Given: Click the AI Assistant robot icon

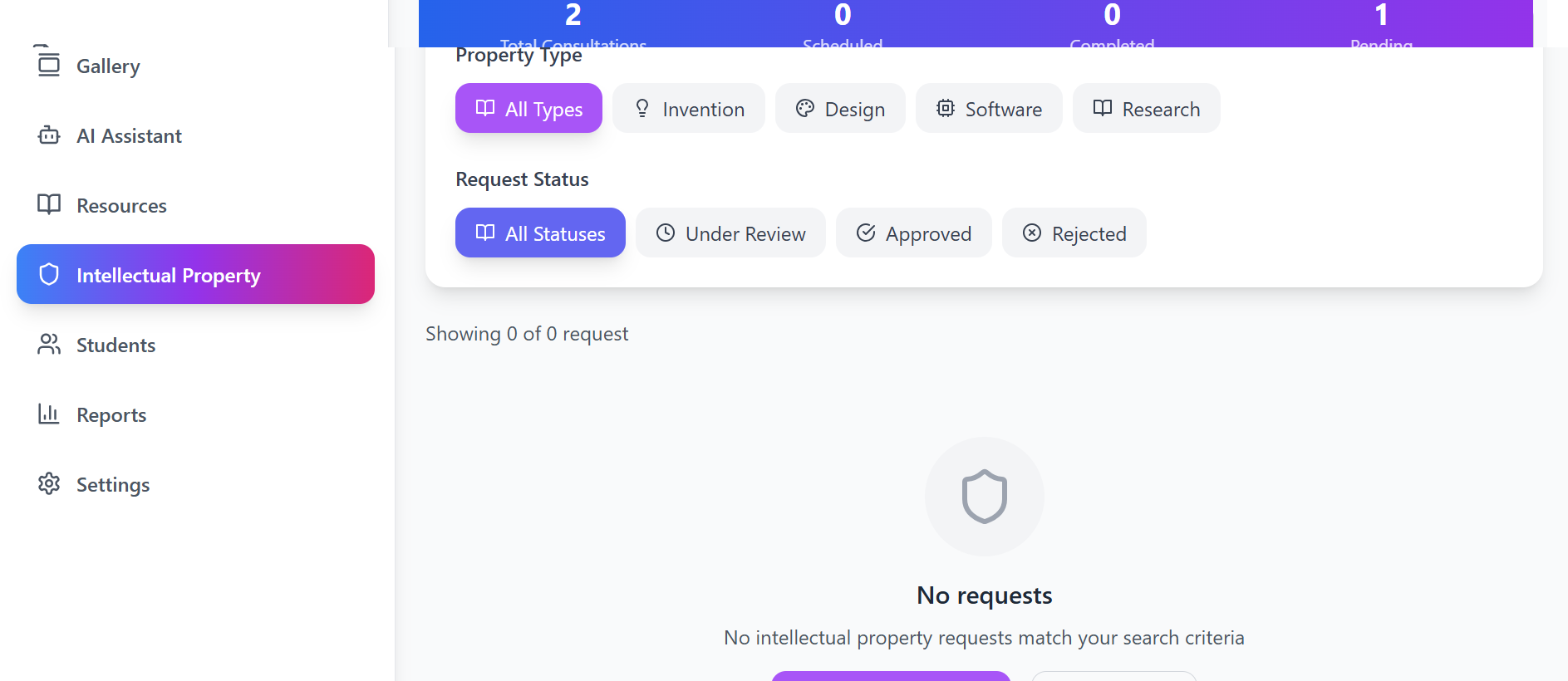Looking at the screenshot, I should pyautogui.click(x=49, y=135).
